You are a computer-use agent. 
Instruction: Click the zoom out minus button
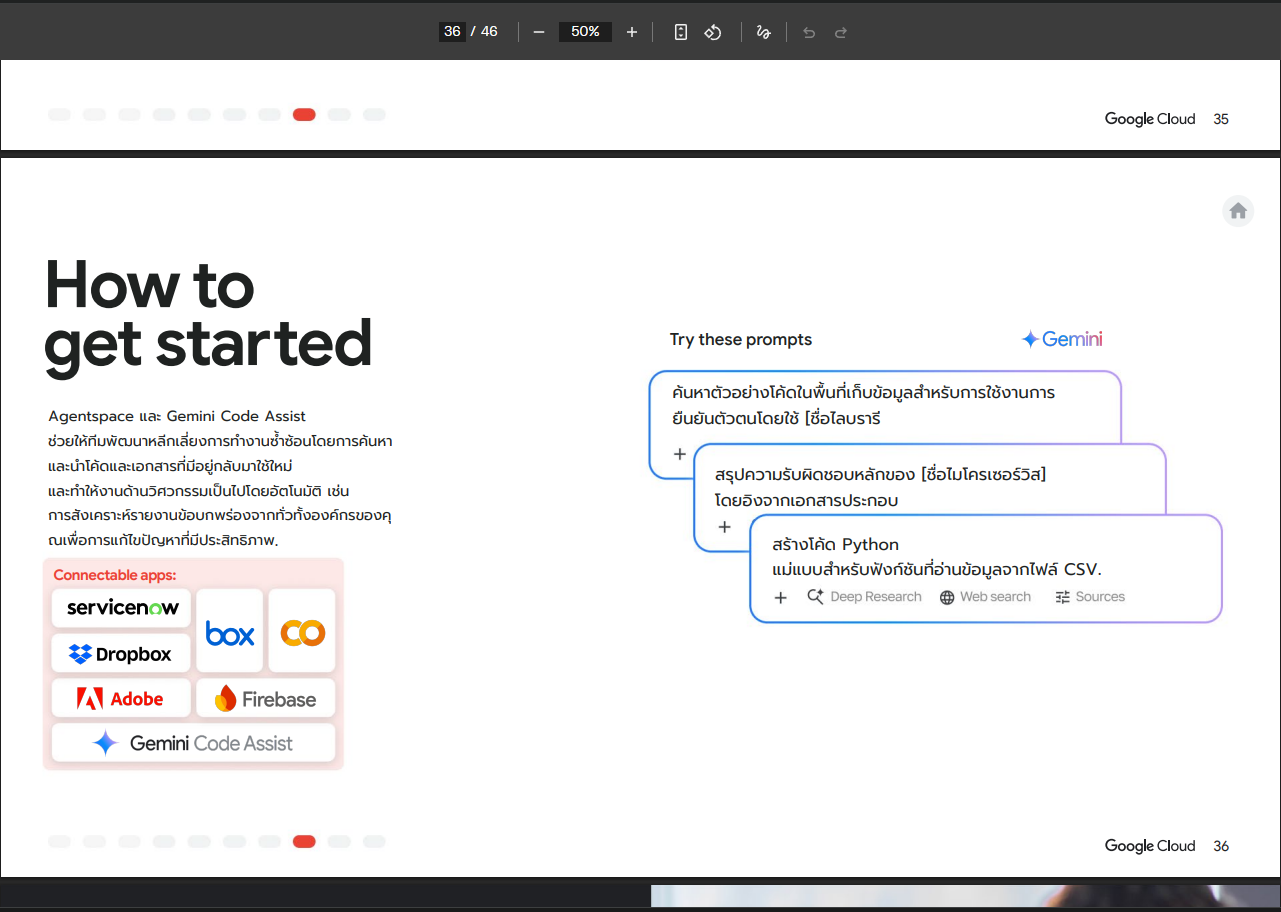click(539, 32)
